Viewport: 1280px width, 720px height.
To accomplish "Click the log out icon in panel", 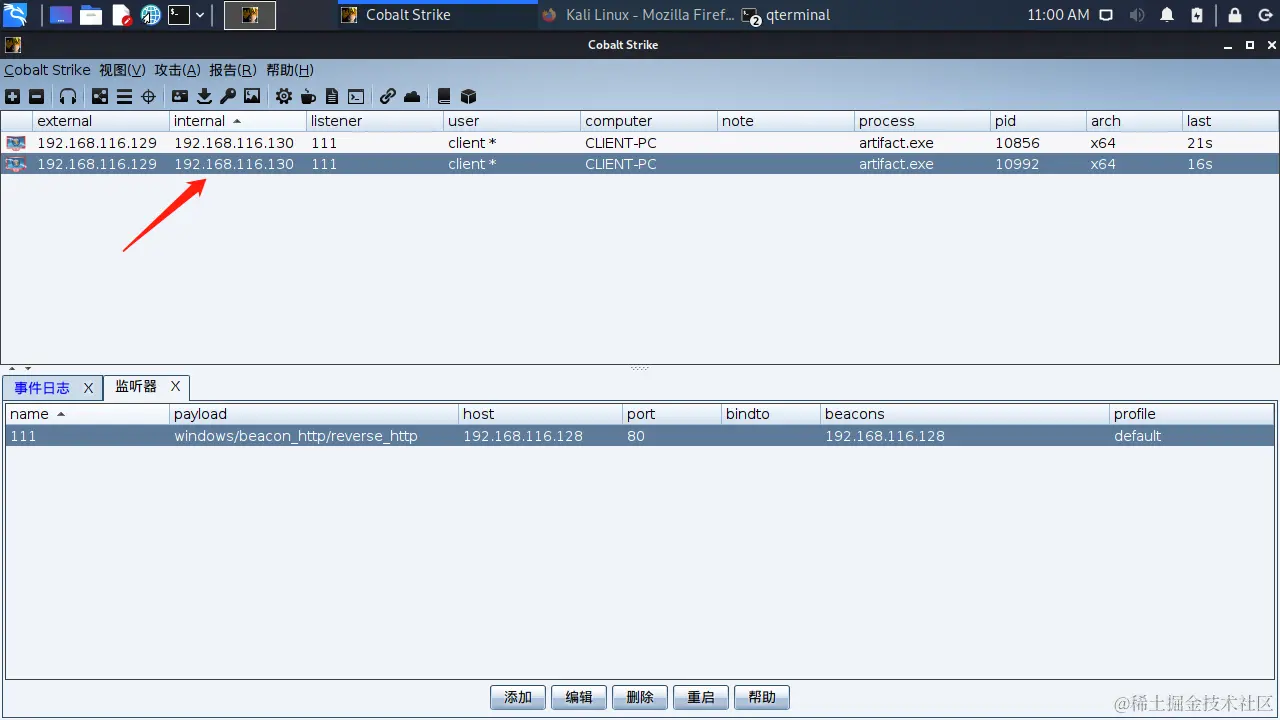I will pos(1264,15).
